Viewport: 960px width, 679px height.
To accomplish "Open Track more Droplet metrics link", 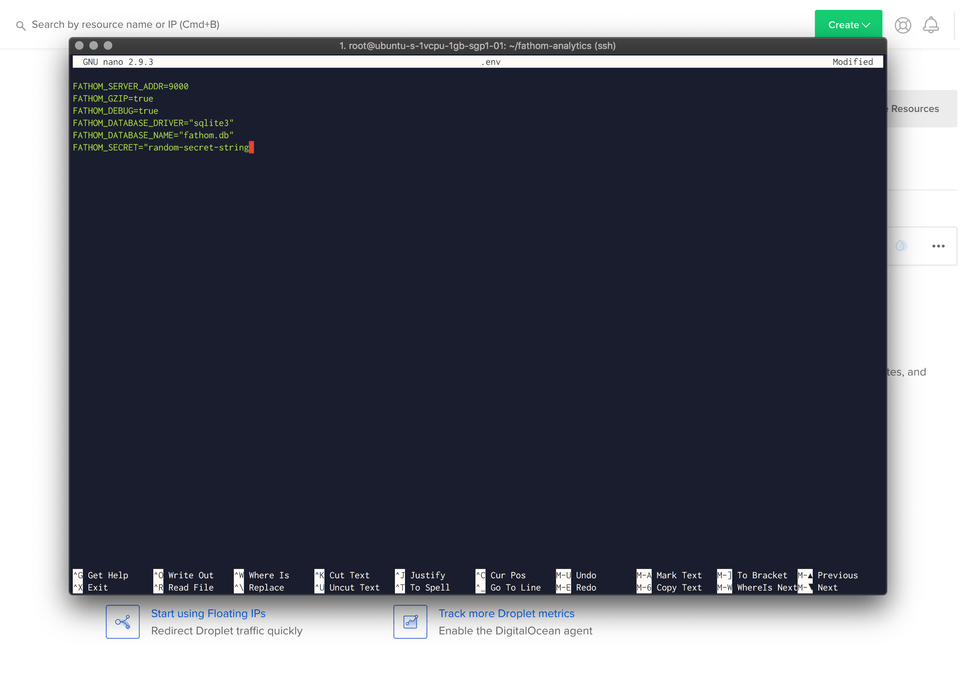I will tap(506, 613).
